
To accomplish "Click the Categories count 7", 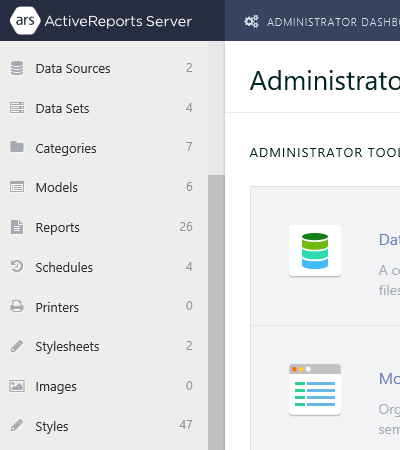I will pos(189,147).
